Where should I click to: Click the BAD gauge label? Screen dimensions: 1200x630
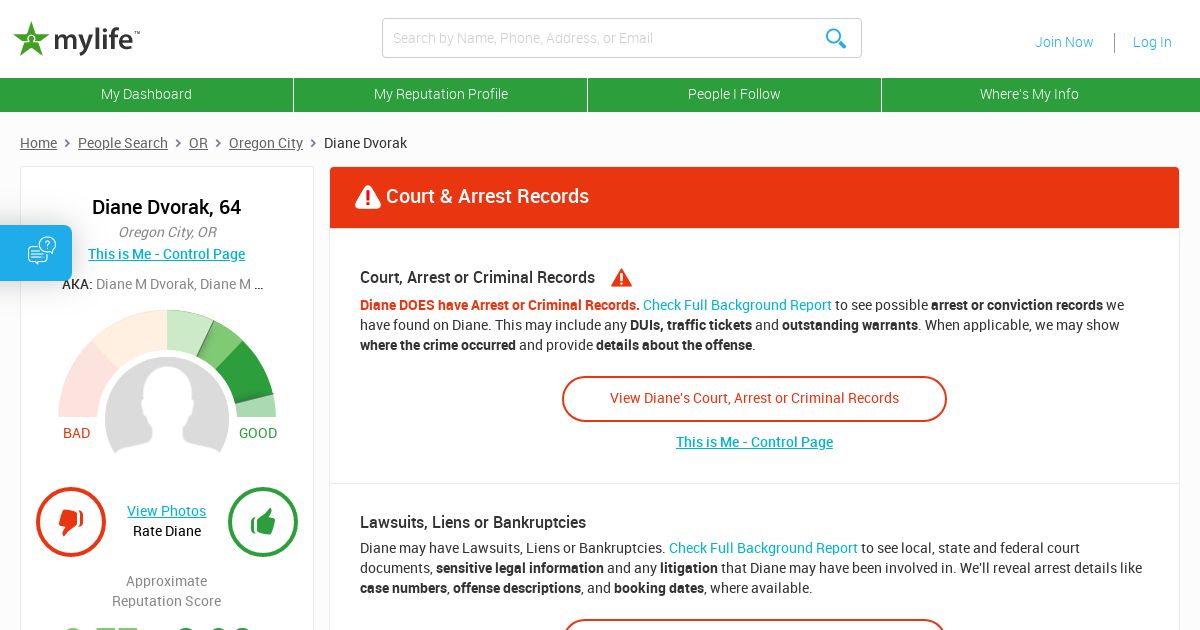click(76, 433)
